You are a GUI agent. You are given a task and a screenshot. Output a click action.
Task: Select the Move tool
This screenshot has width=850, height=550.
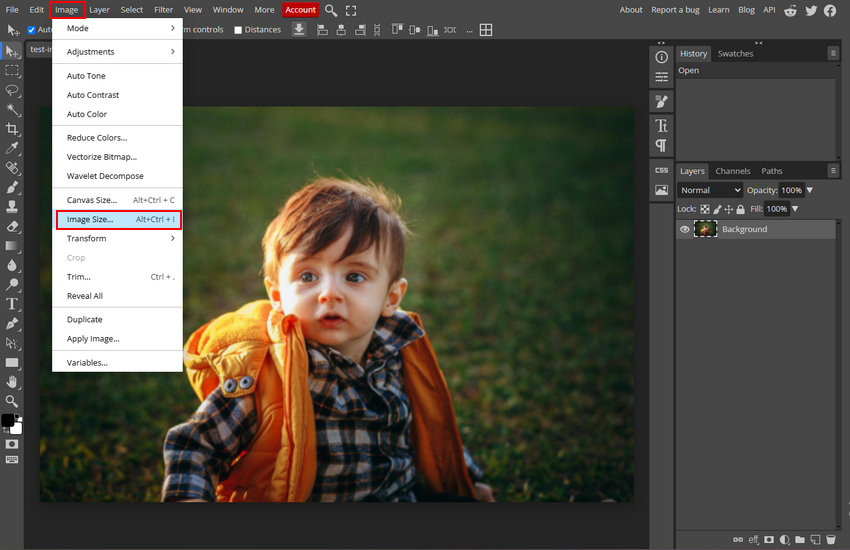click(x=11, y=51)
